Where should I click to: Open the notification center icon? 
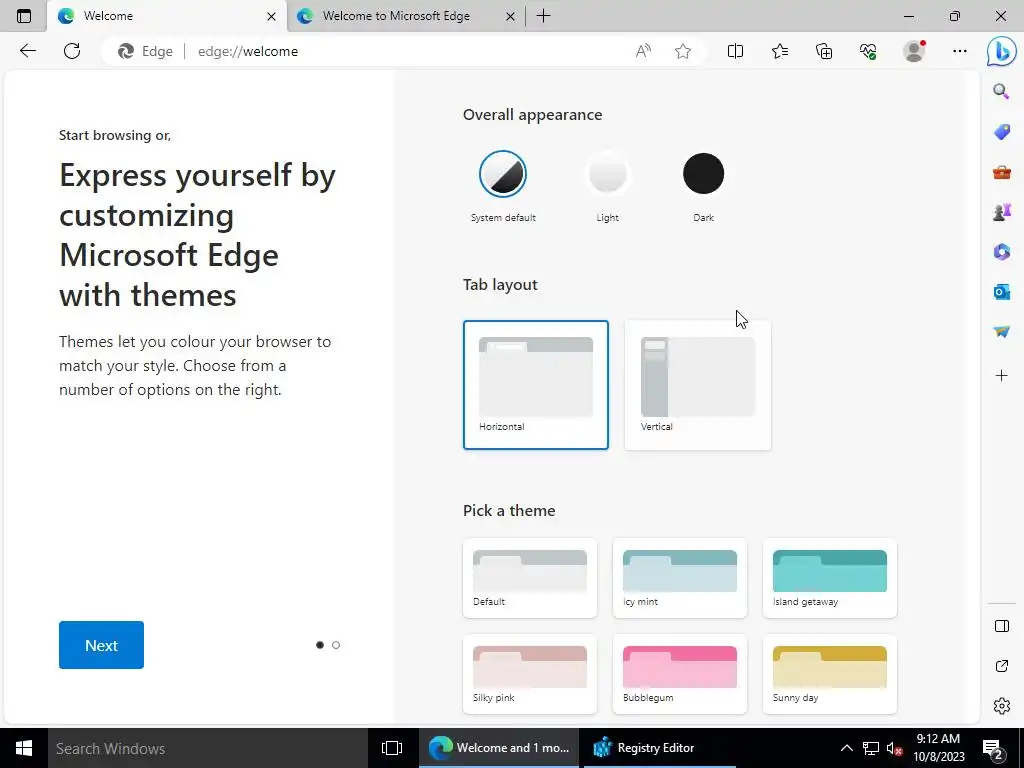tap(993, 748)
